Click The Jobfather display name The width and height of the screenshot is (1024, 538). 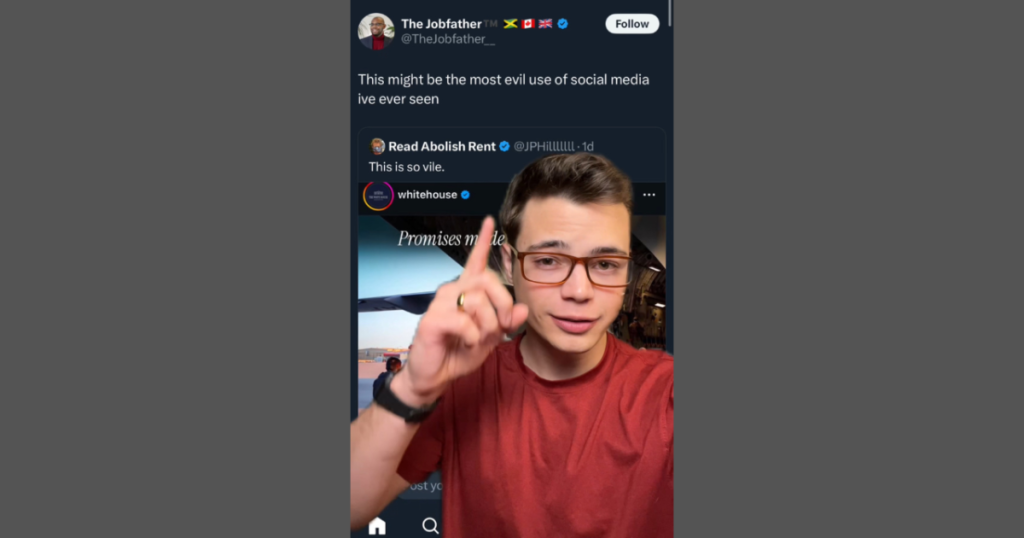point(441,24)
